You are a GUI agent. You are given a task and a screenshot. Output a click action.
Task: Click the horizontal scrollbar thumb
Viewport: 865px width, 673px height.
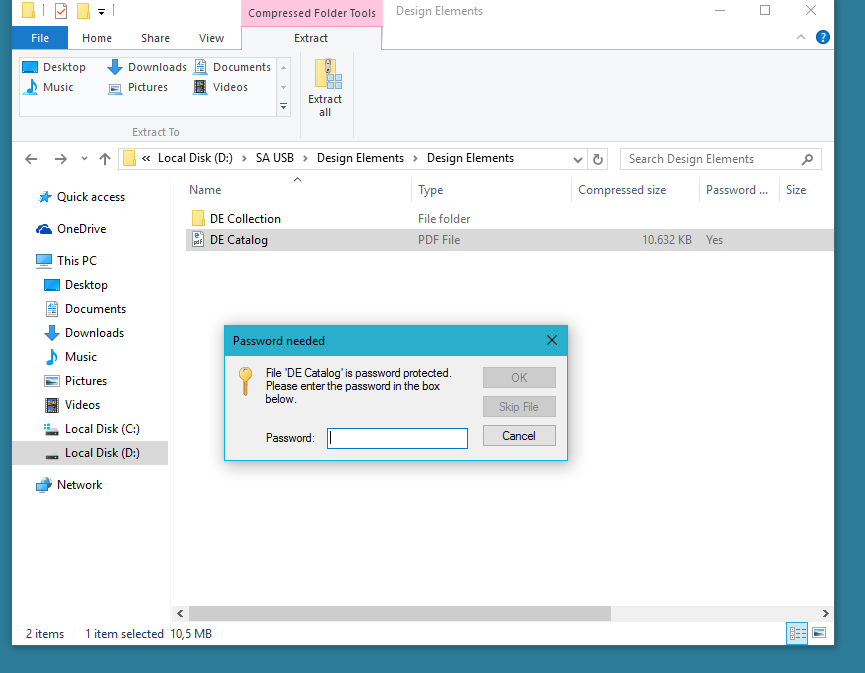[400, 613]
